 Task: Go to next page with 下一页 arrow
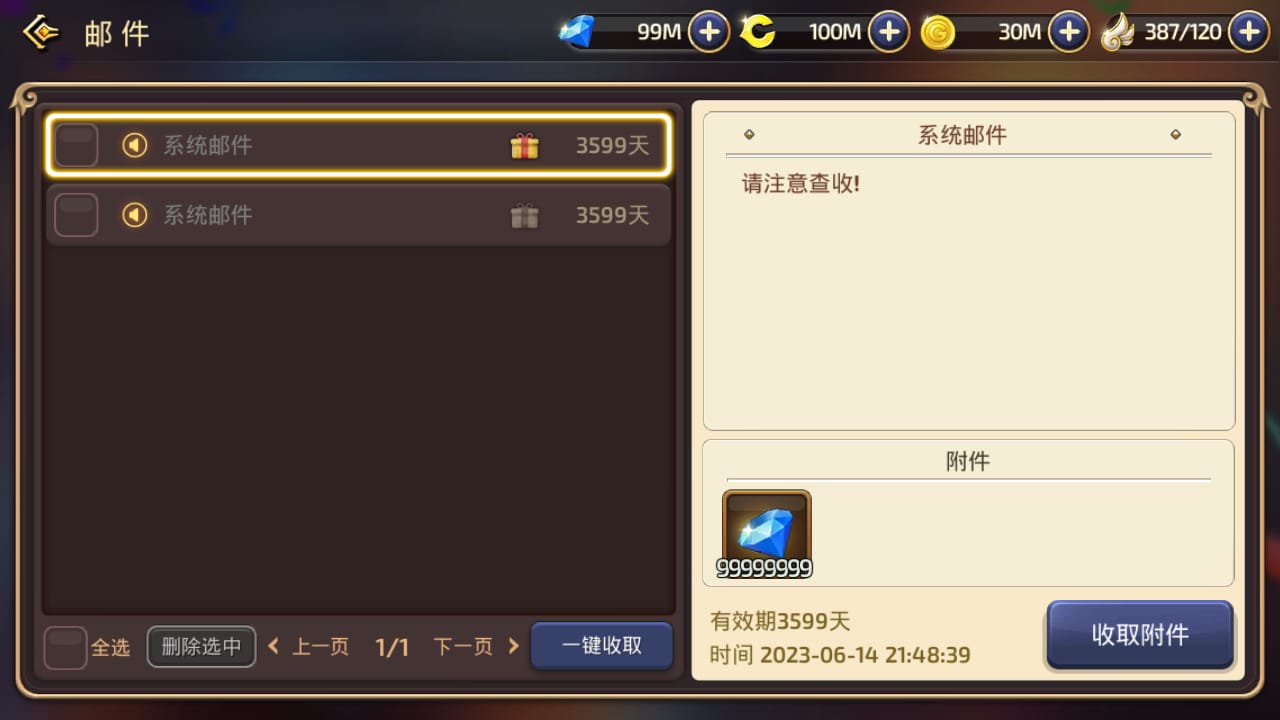514,646
